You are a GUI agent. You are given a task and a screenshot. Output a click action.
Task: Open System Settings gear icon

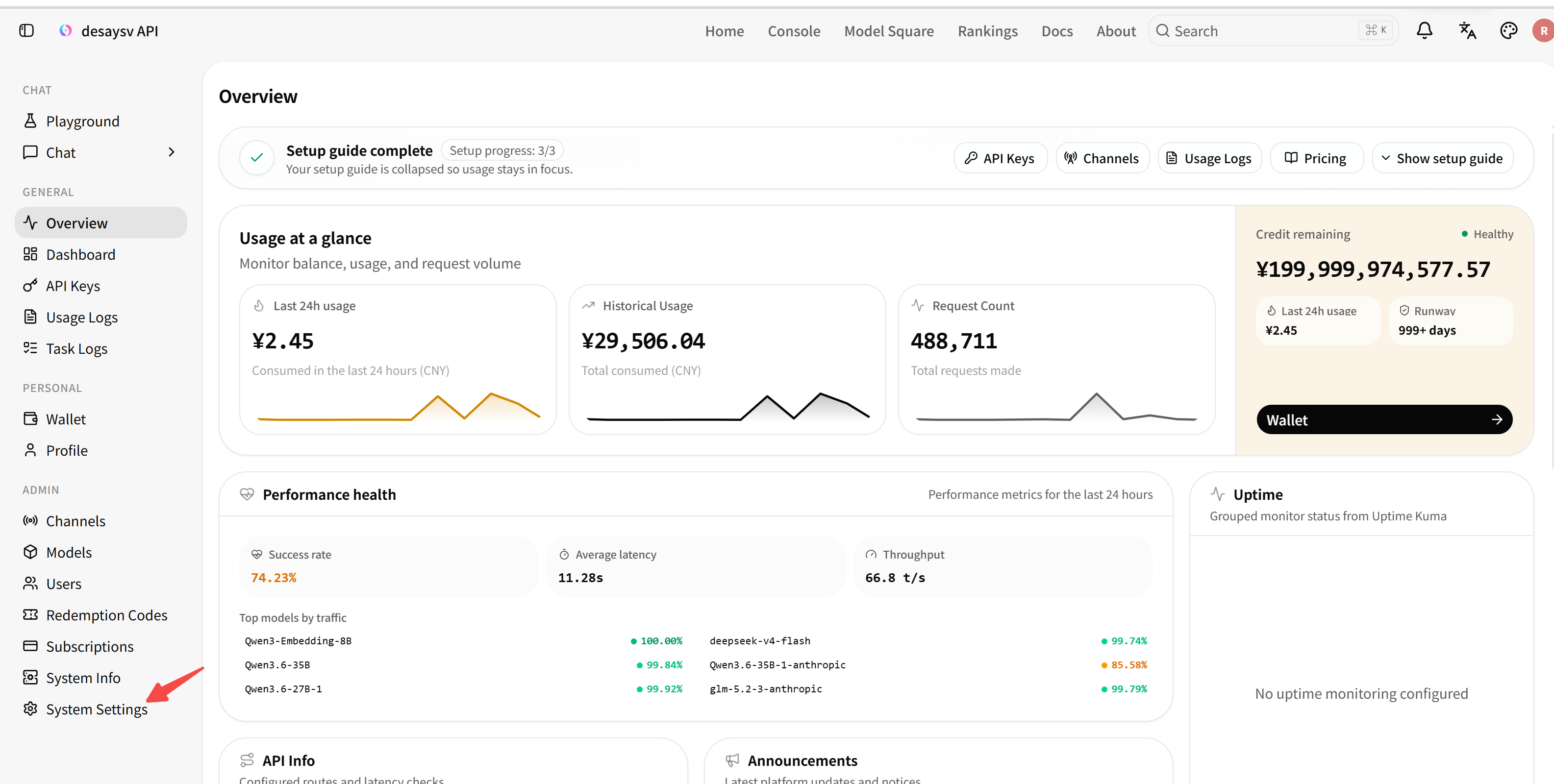[x=30, y=709]
